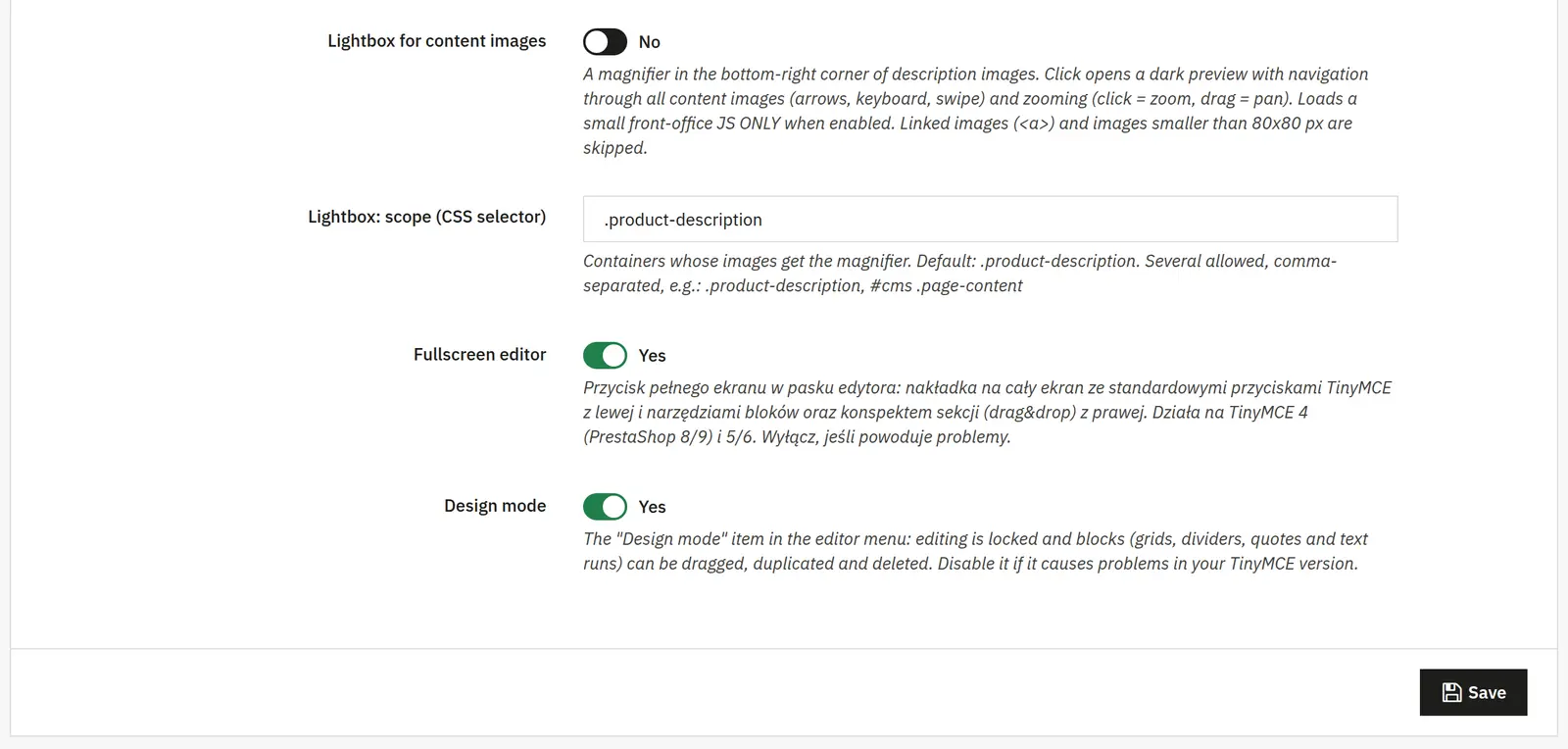Place cursor after ".product-description" text in field
The height and width of the screenshot is (749, 1568).
(x=763, y=220)
